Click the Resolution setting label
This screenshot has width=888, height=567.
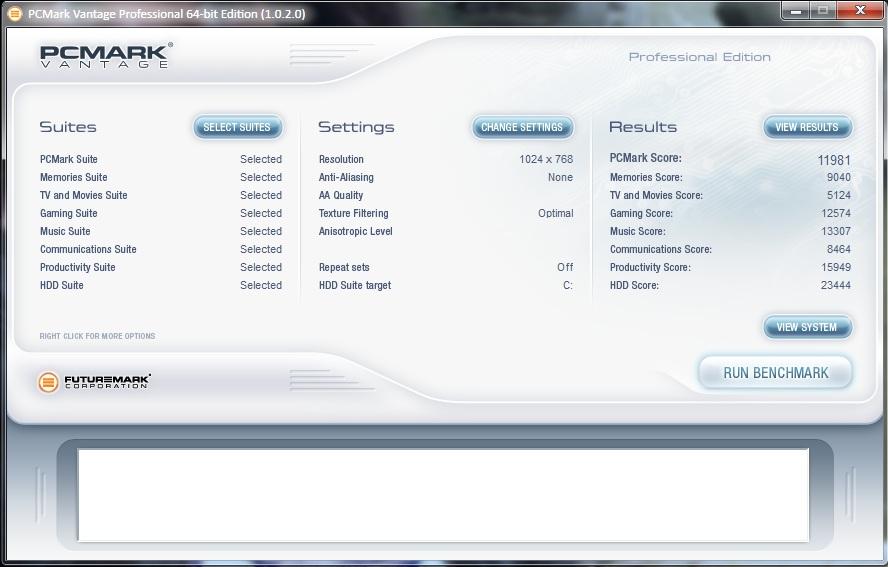click(x=341, y=159)
